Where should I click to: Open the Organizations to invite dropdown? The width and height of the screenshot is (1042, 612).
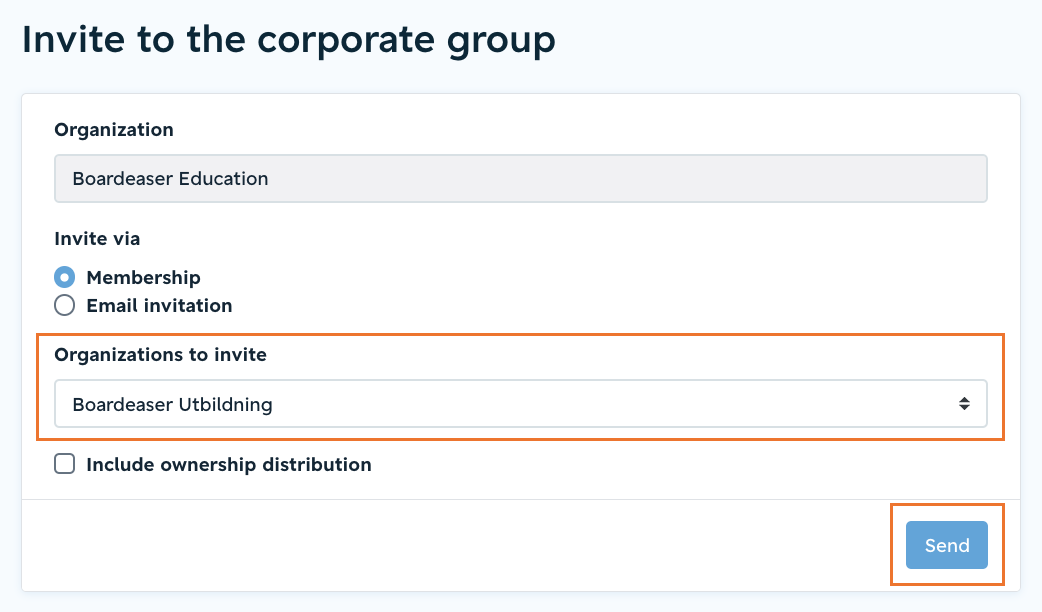521,403
